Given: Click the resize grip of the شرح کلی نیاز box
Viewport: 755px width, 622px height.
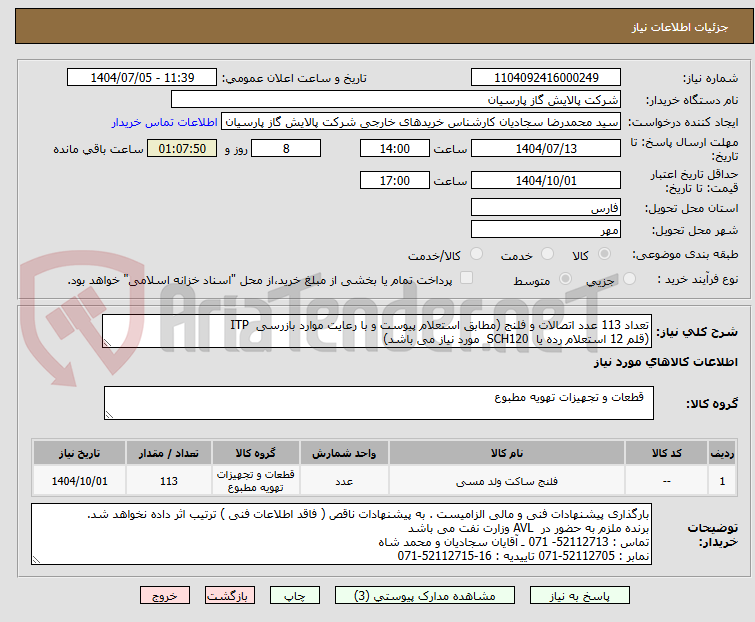Looking at the screenshot, I should (107, 343).
